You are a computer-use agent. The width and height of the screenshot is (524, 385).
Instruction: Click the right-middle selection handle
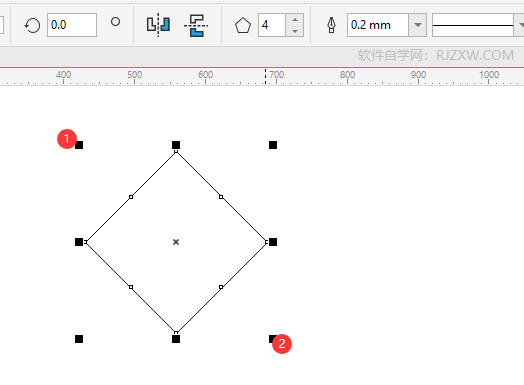coord(273,242)
